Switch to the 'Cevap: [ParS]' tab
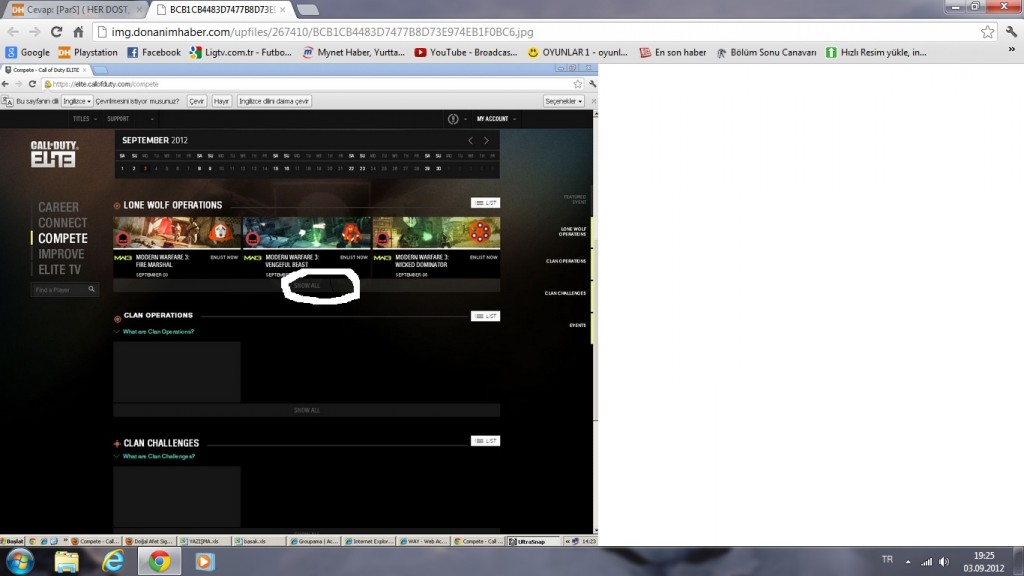 (x=76, y=10)
